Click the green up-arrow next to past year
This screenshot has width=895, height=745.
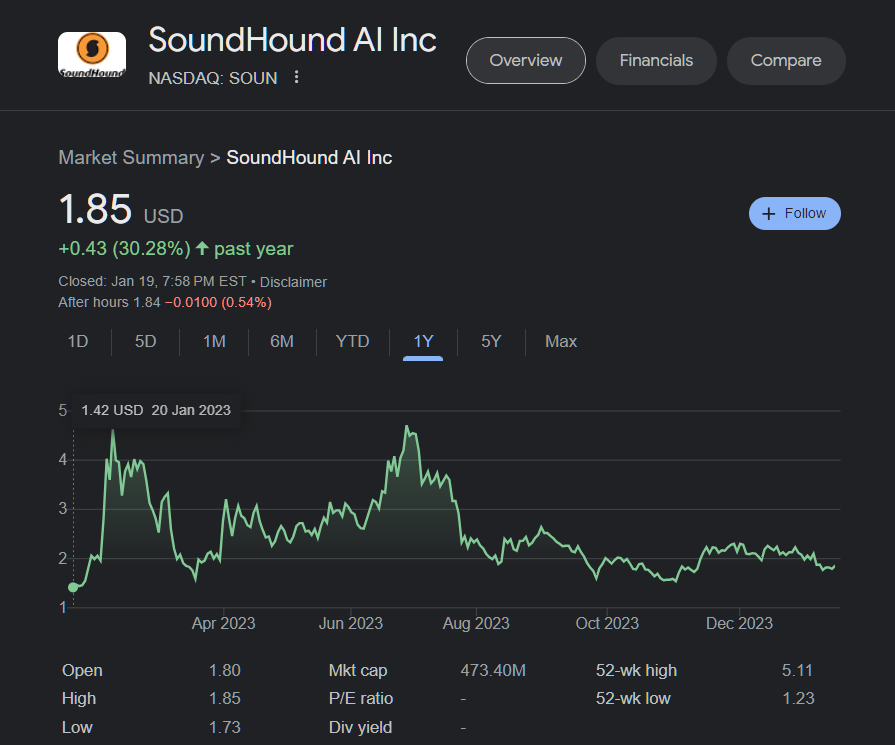click(202, 248)
